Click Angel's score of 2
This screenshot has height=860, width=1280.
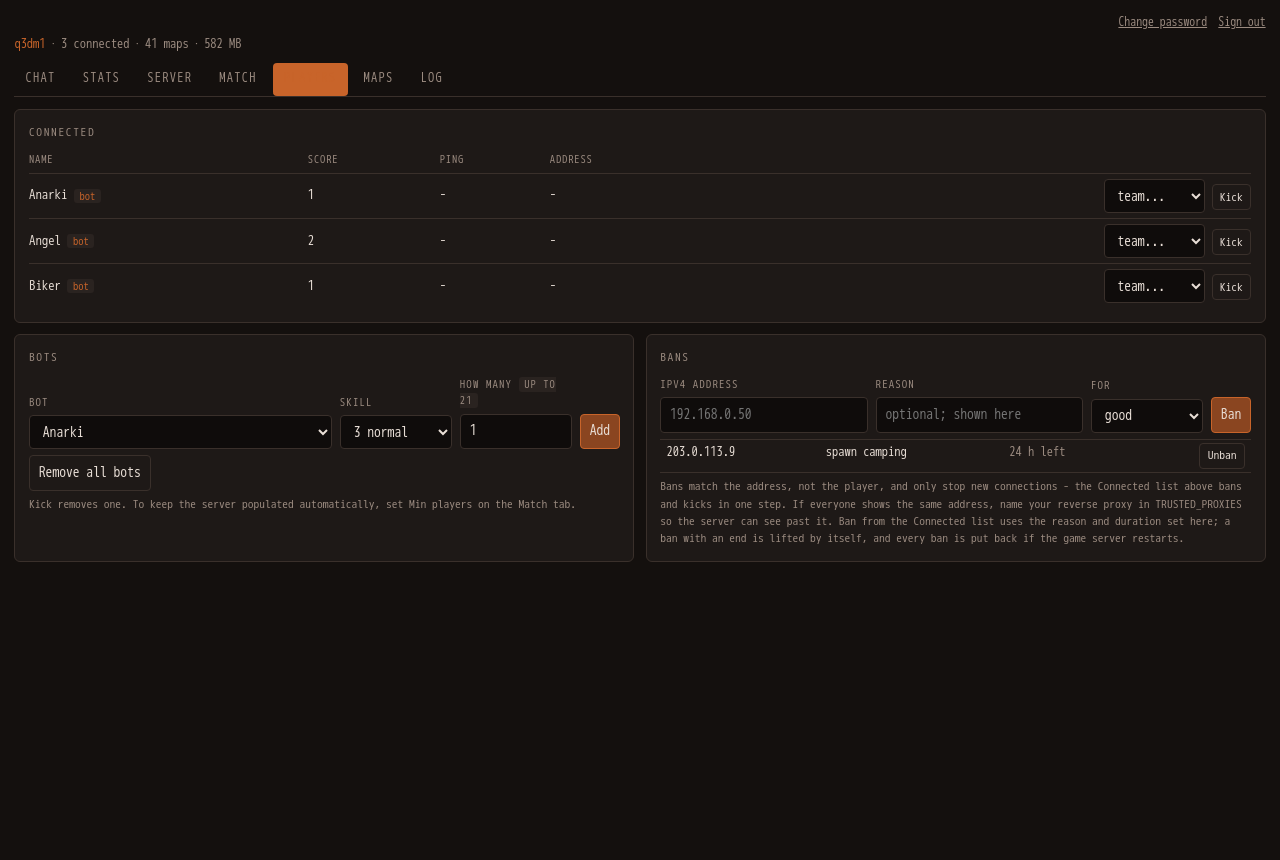[x=311, y=241]
